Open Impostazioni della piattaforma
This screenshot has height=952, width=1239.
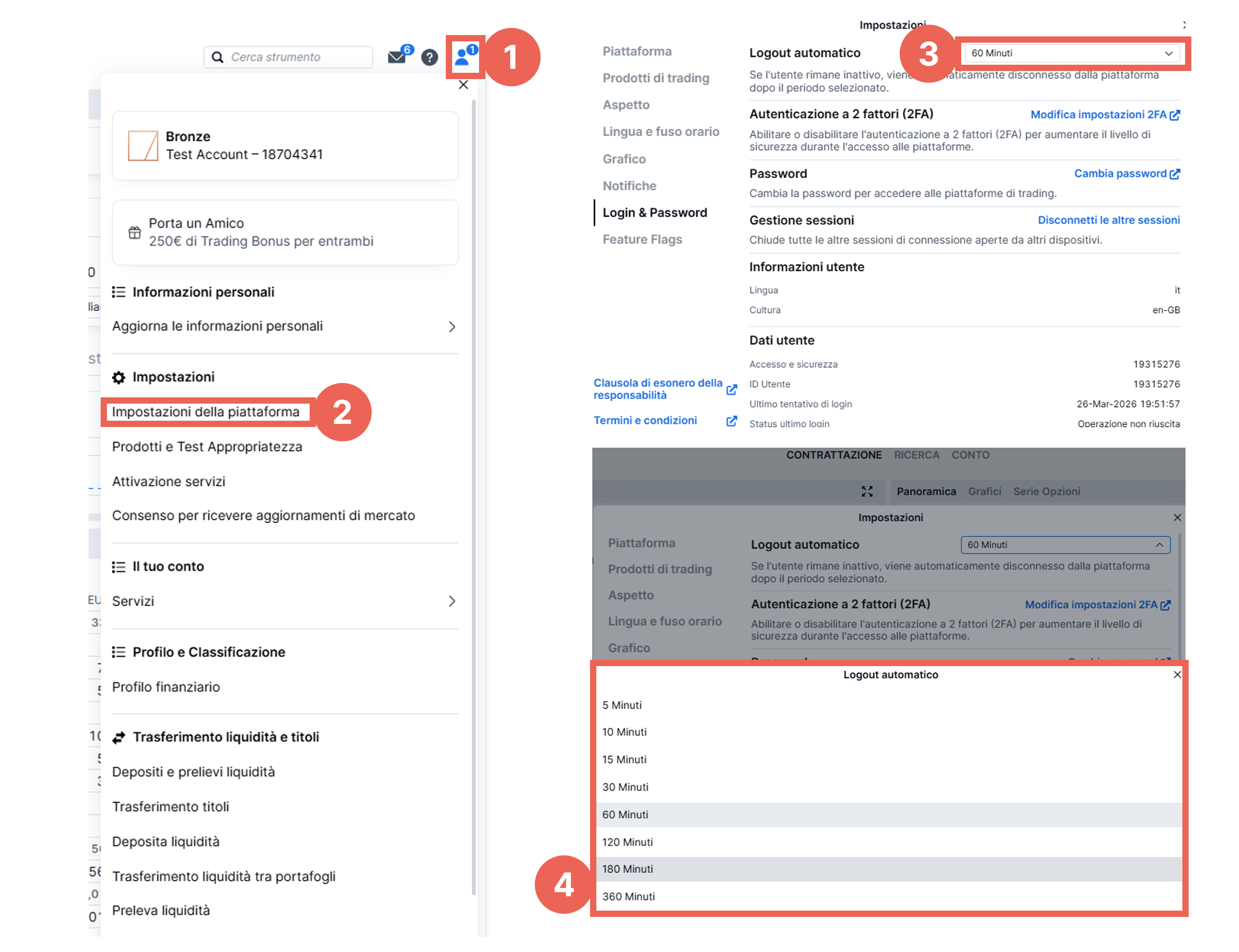click(206, 412)
